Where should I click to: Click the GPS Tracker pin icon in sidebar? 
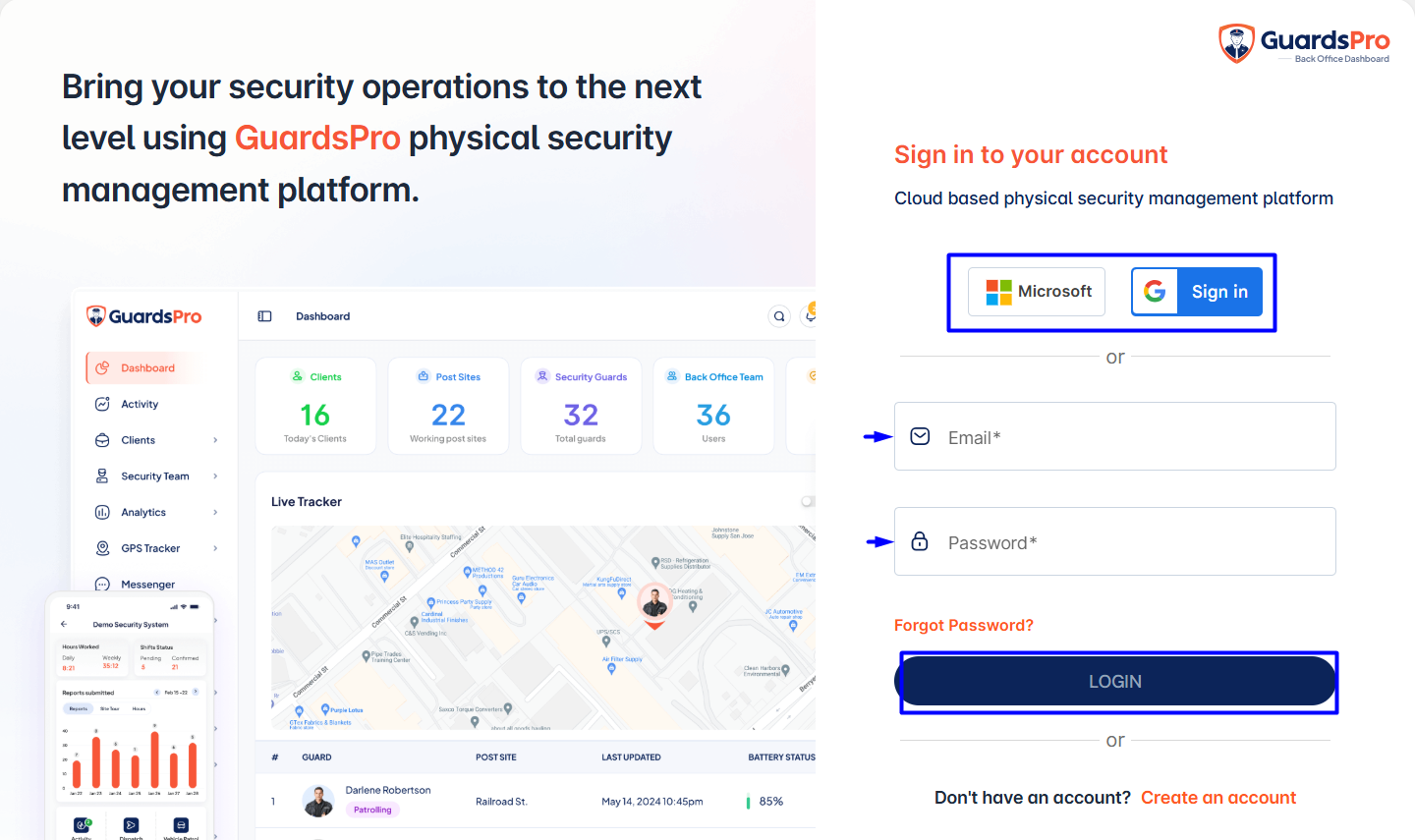[102, 548]
